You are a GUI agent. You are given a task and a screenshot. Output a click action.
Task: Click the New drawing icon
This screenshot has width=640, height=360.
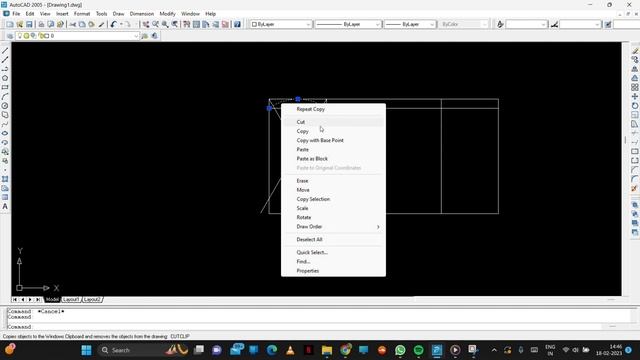coord(10,24)
